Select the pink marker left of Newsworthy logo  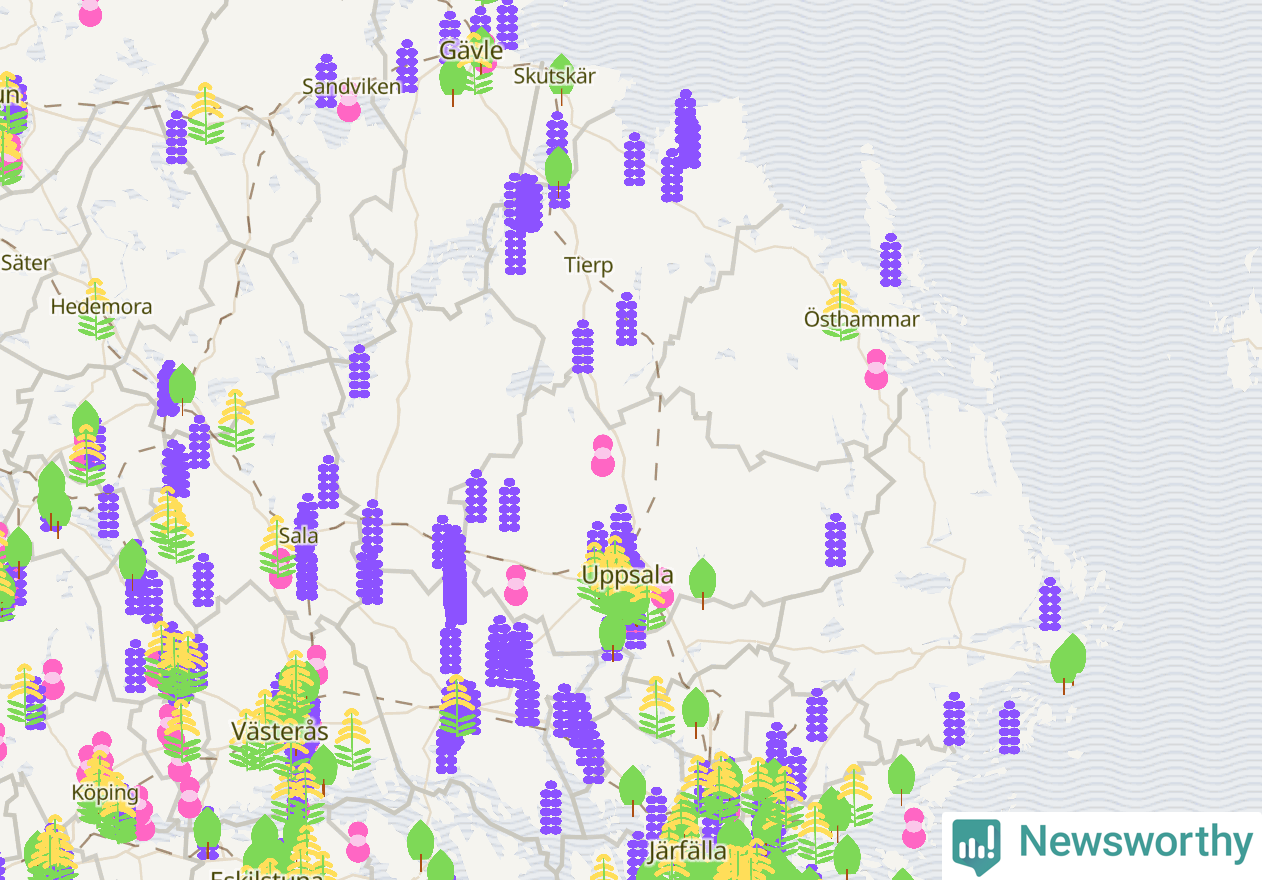coord(914,828)
